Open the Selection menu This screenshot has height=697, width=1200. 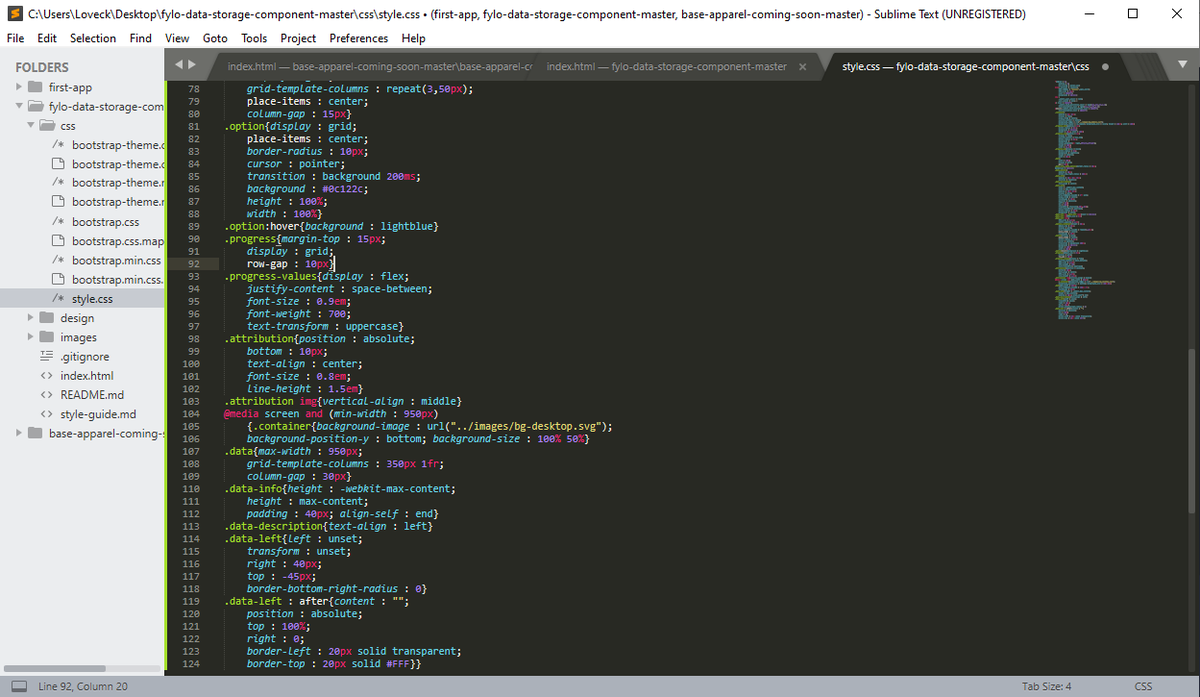tap(93, 38)
